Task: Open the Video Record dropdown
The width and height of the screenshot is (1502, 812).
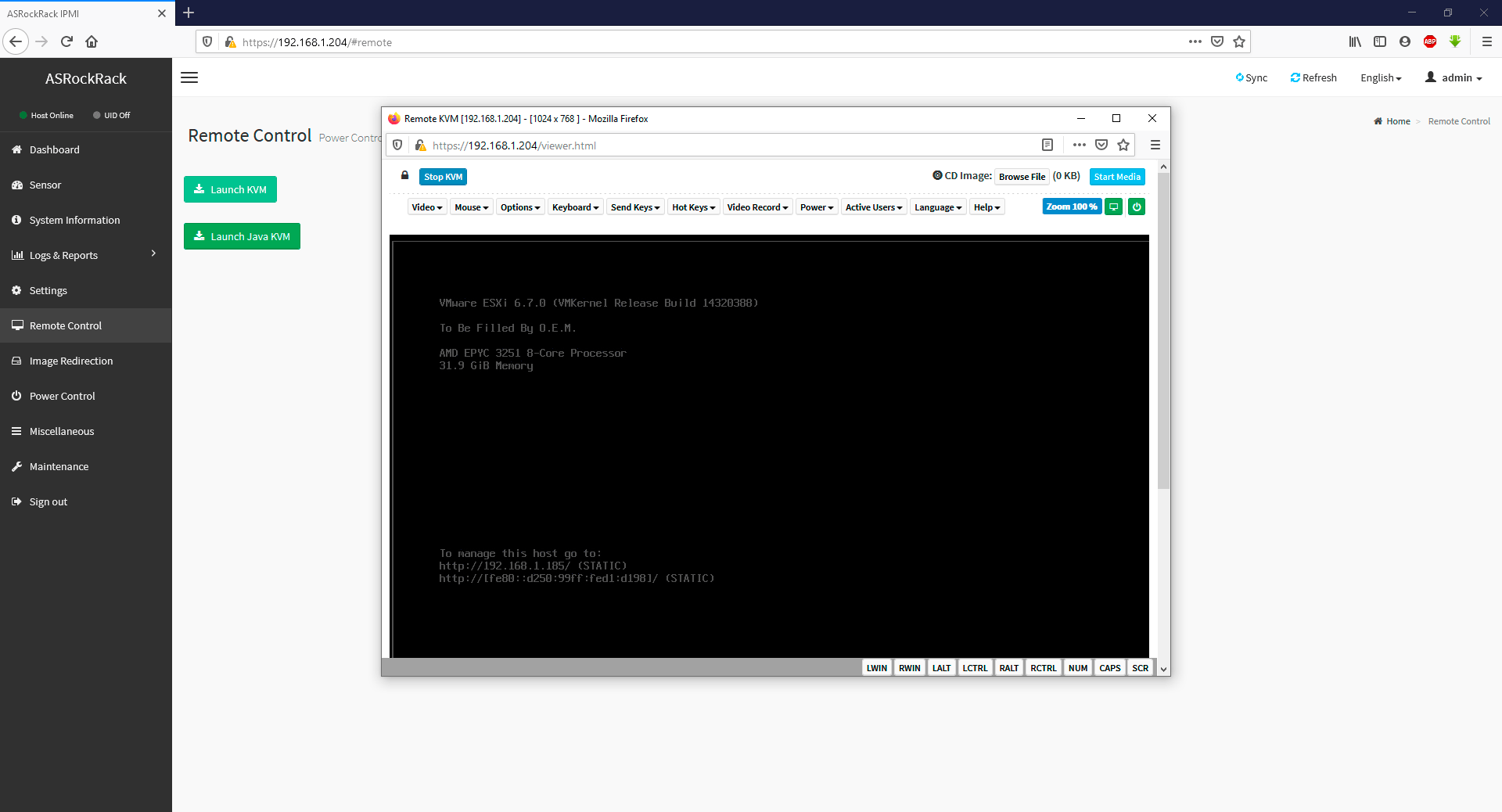Action: (x=757, y=207)
